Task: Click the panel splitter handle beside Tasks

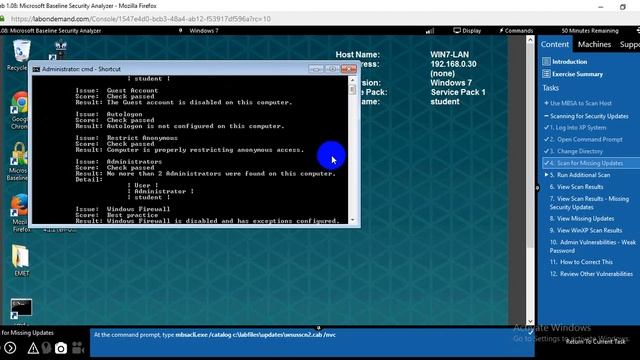Action: [537, 188]
